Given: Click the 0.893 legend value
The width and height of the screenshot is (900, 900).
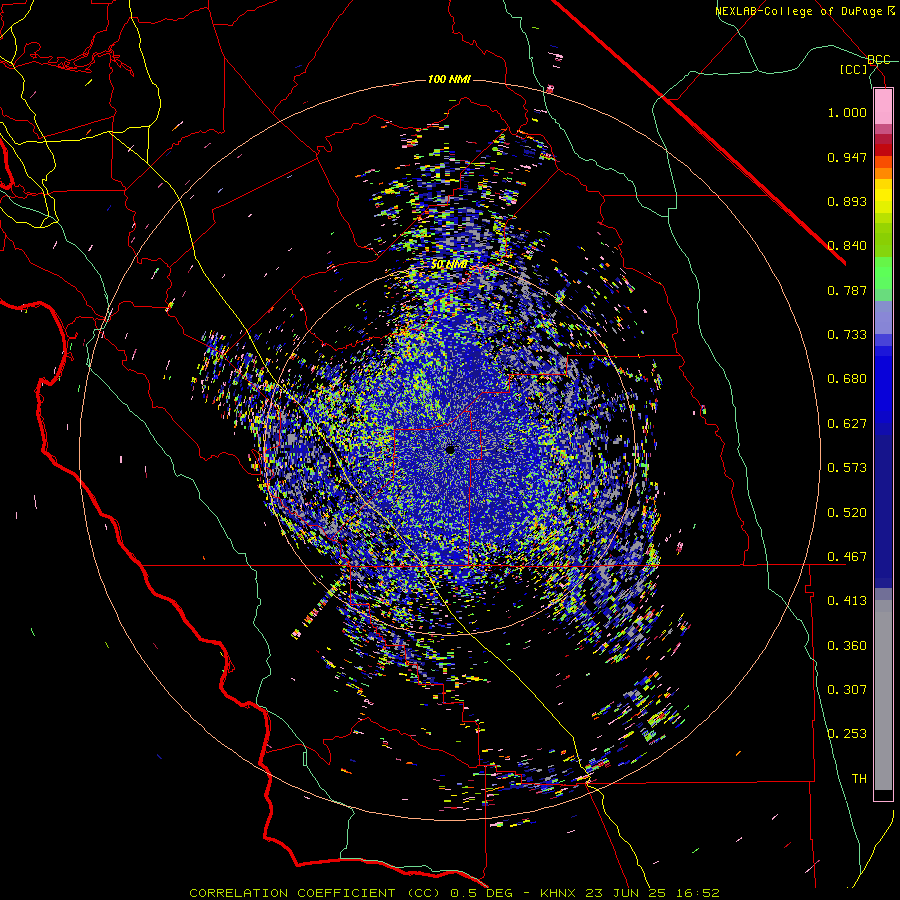Looking at the screenshot, I should point(847,201).
